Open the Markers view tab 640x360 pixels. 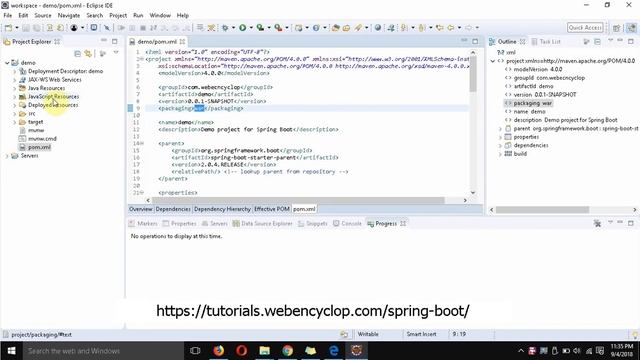coord(143,224)
